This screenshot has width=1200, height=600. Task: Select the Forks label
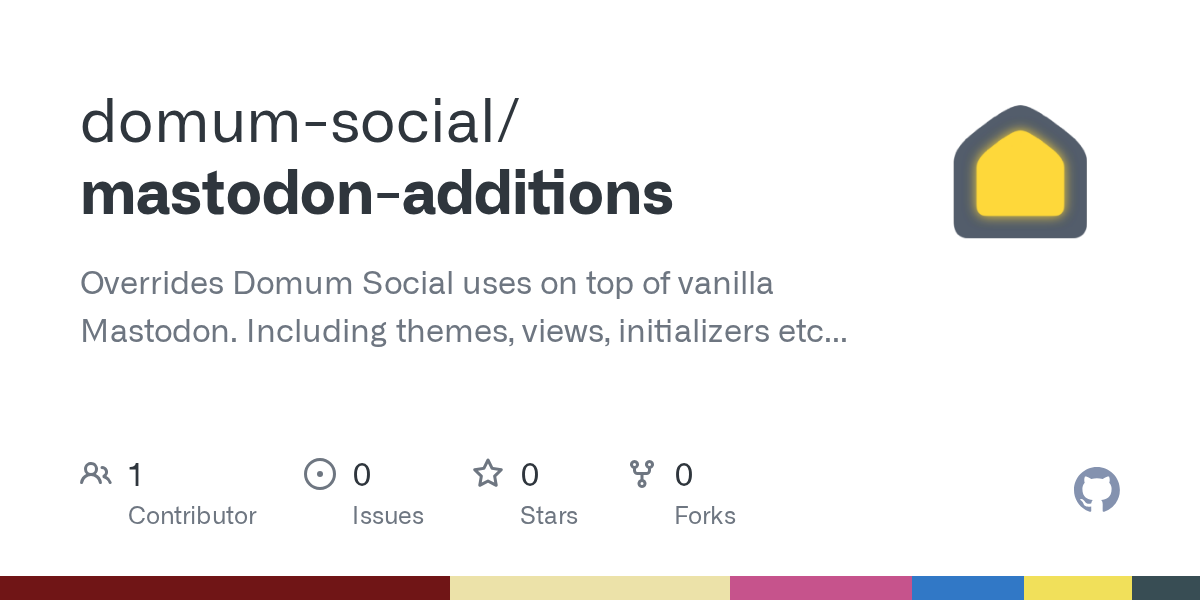[705, 516]
